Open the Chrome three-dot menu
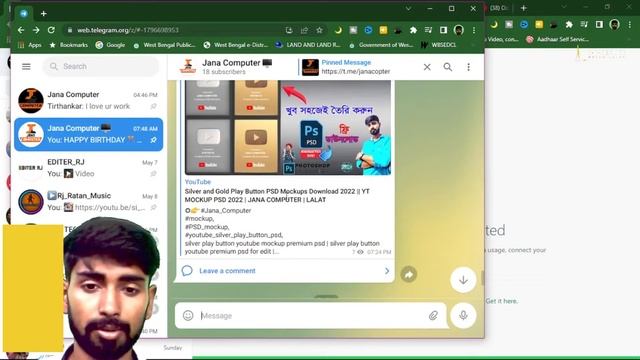Screen dimensions: 640x360 coord(474,30)
